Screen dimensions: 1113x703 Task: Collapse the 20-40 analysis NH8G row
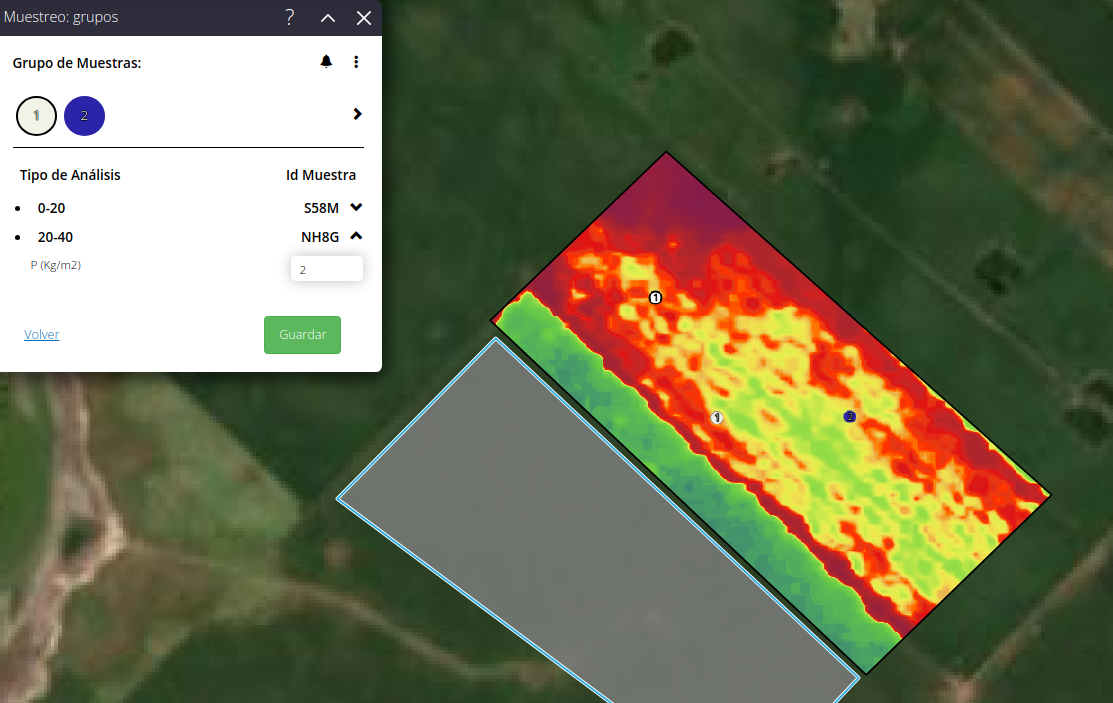click(x=356, y=236)
